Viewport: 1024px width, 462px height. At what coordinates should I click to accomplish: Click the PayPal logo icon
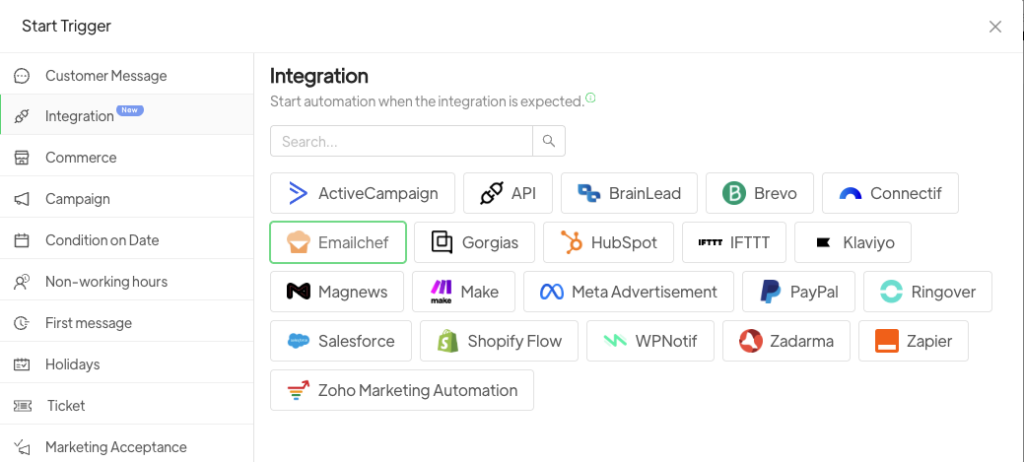click(x=770, y=291)
